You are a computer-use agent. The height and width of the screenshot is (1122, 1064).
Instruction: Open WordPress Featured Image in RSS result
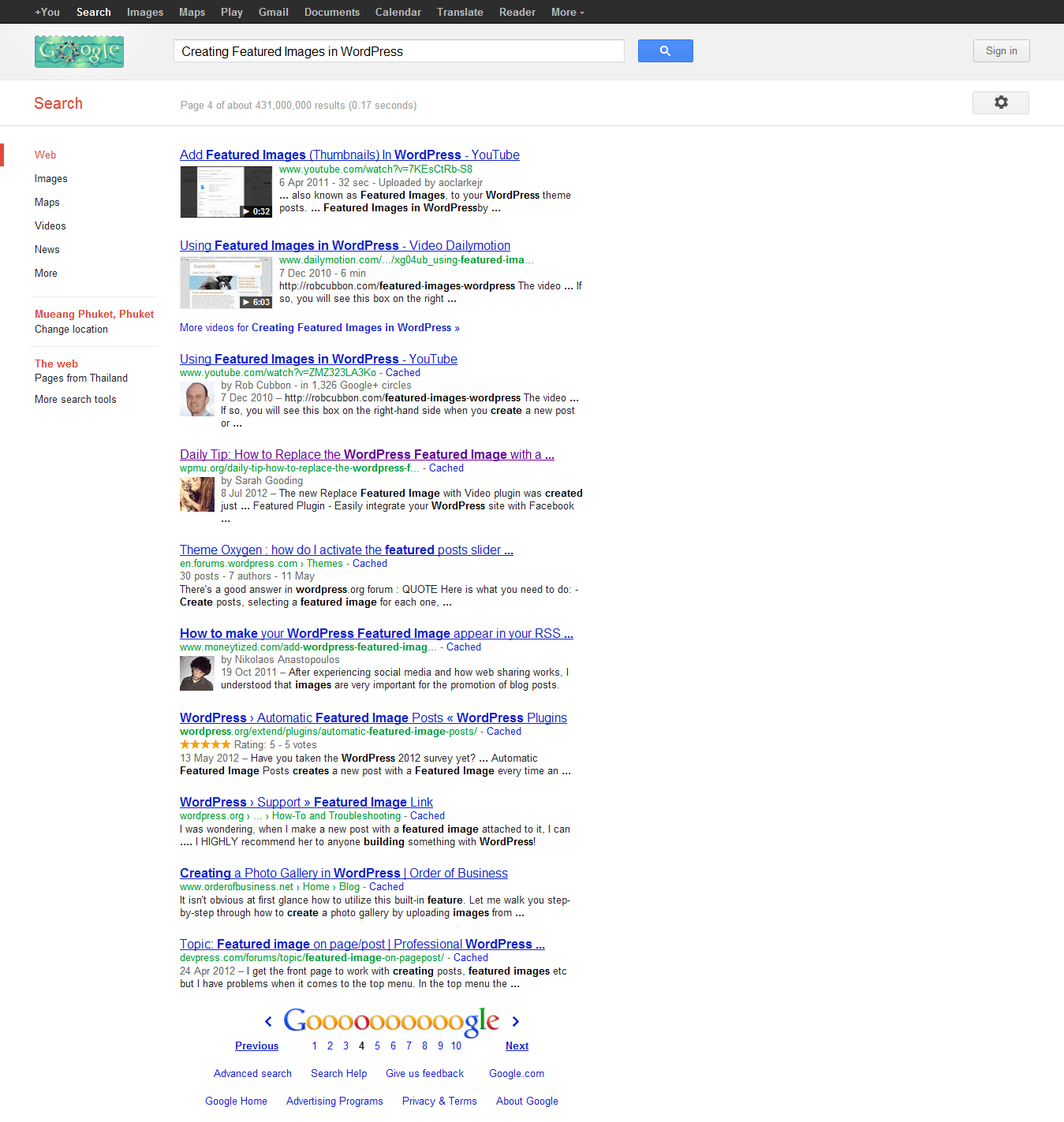point(376,633)
